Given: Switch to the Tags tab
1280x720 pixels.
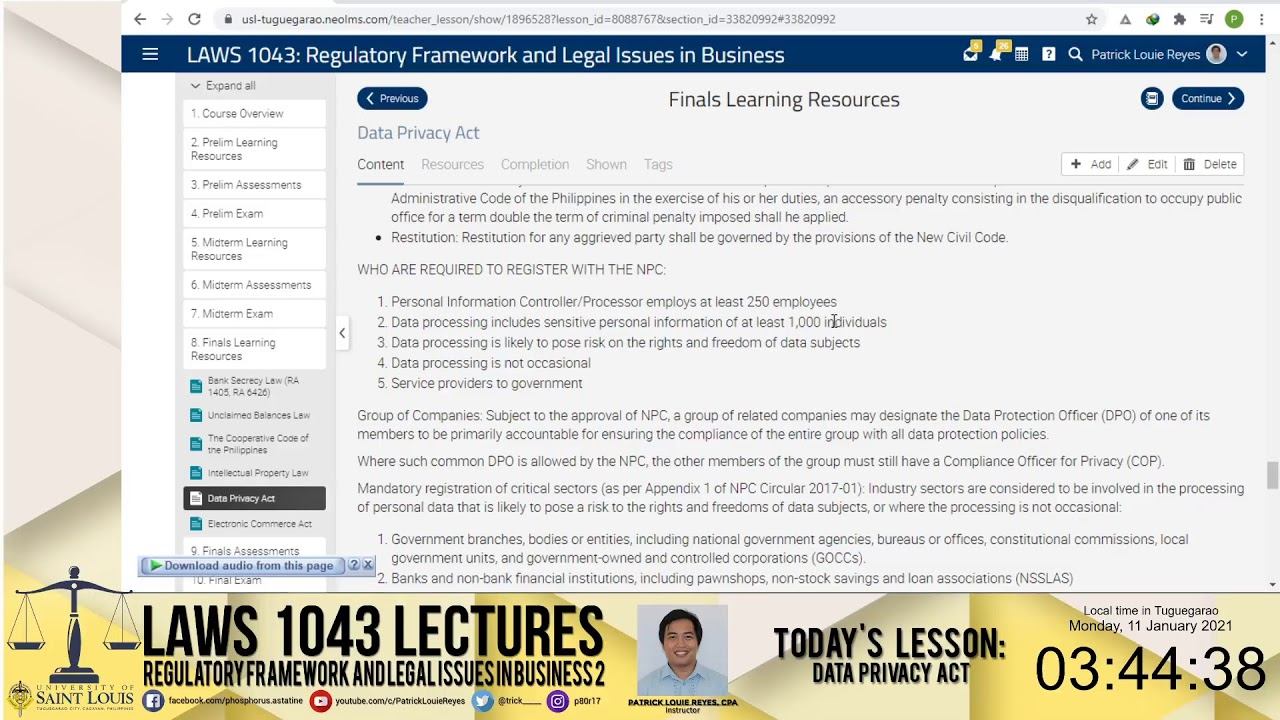Looking at the screenshot, I should 658,164.
